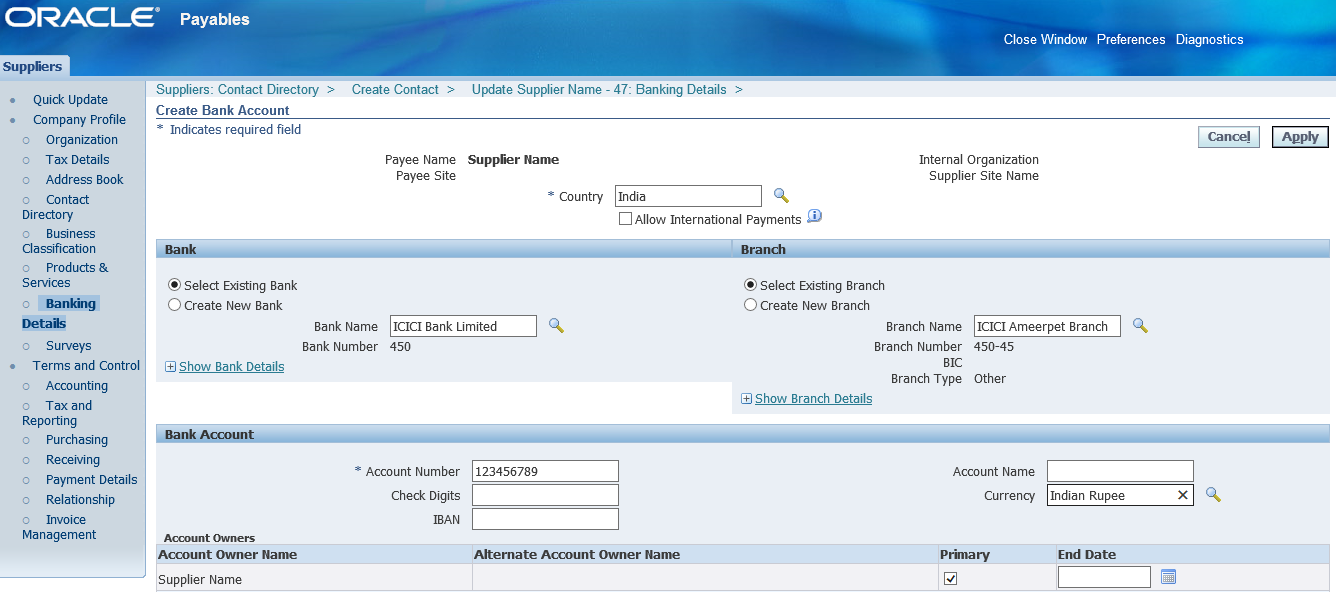Open the Country search lookup icon

coord(781,196)
